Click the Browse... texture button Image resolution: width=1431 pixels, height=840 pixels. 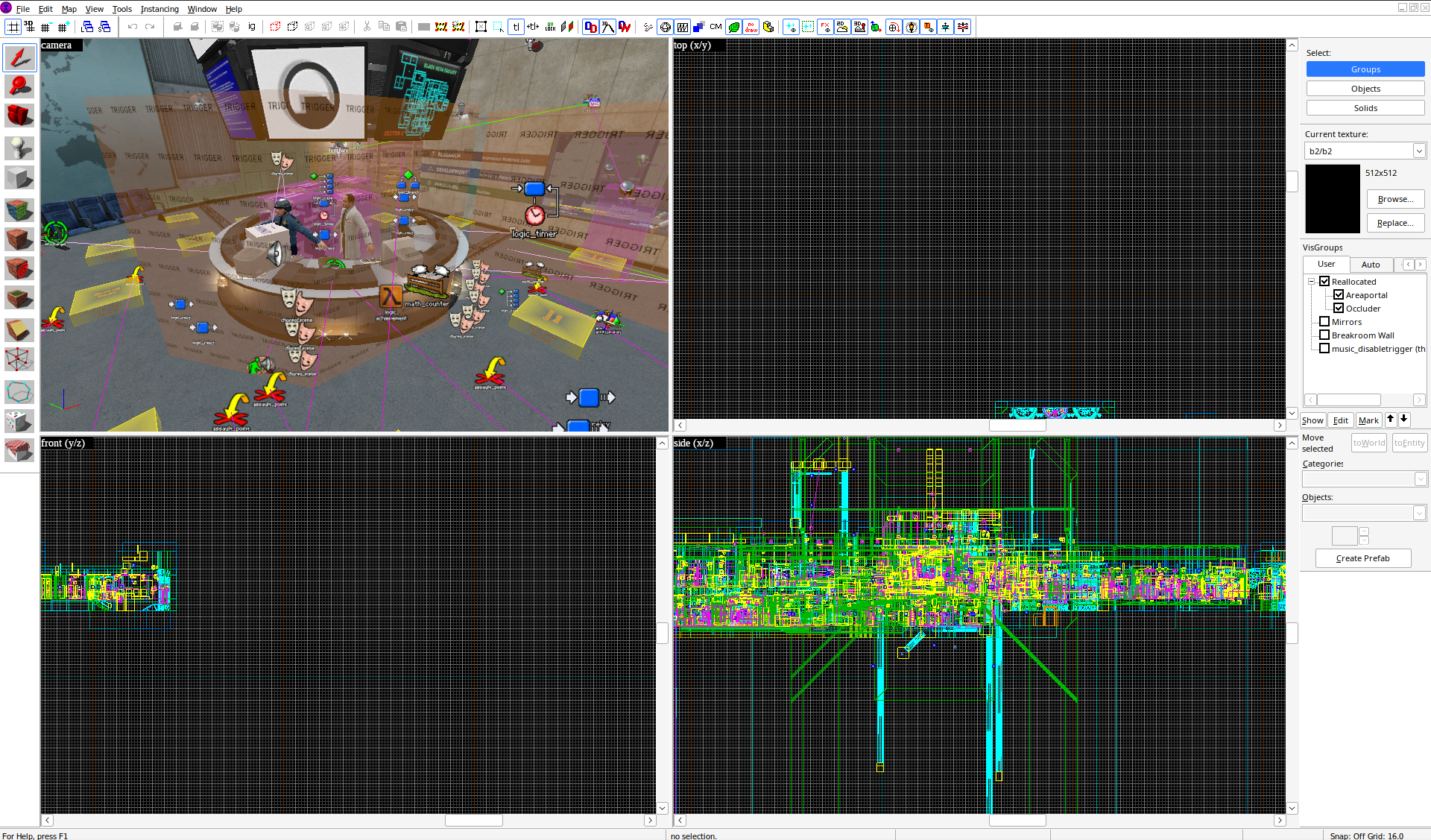(x=1395, y=199)
